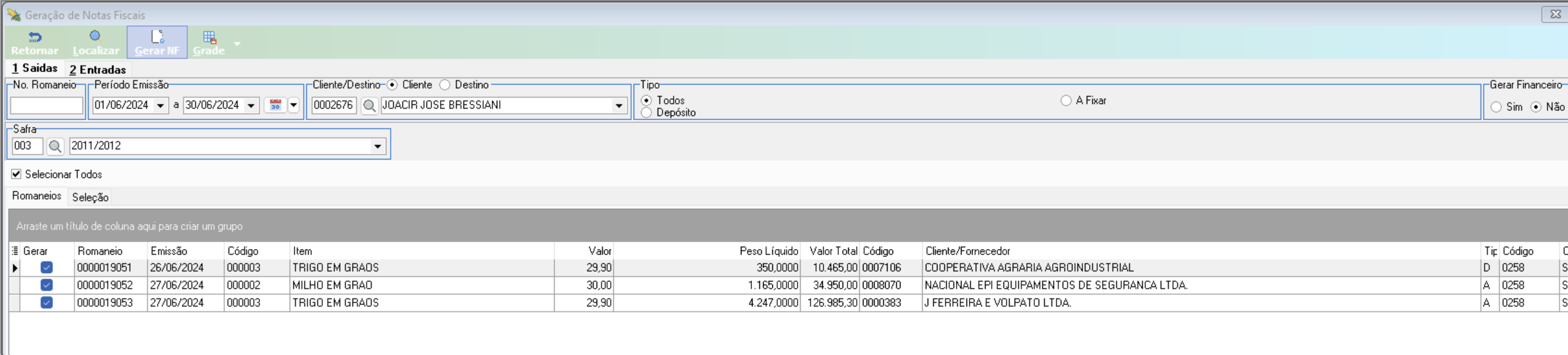Image resolution: width=1568 pixels, height=355 pixels.
Task: Uncheck Gerar for romaneio 0000019052
Action: [x=46, y=285]
